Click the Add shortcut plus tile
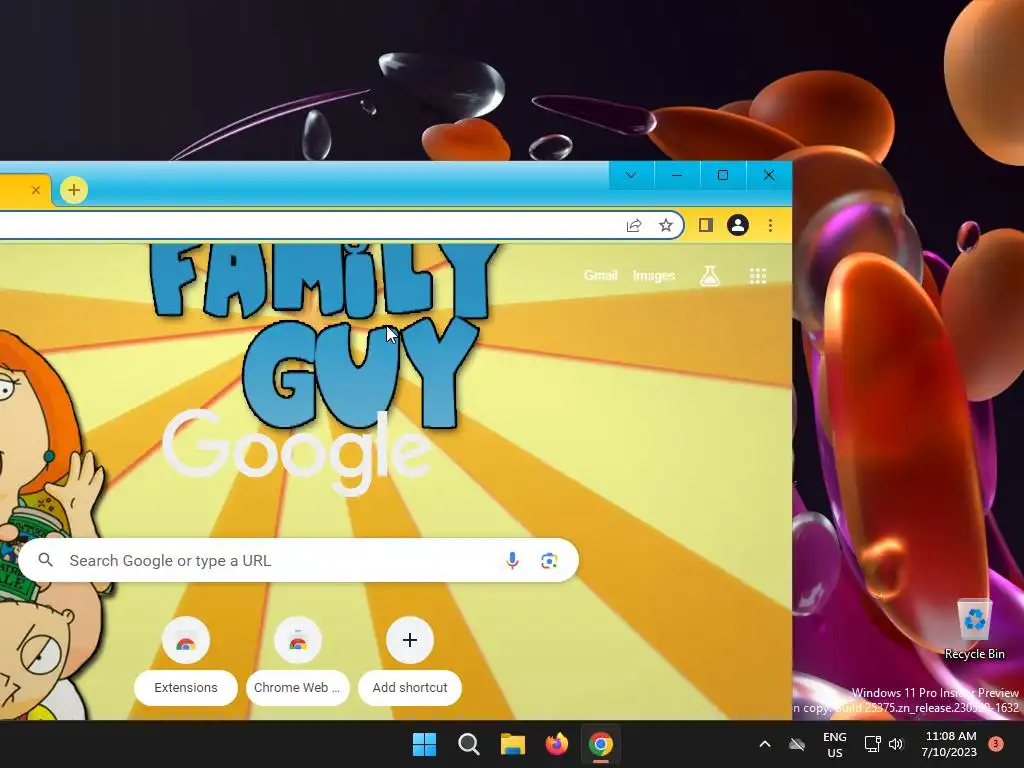The image size is (1024, 768). point(409,640)
